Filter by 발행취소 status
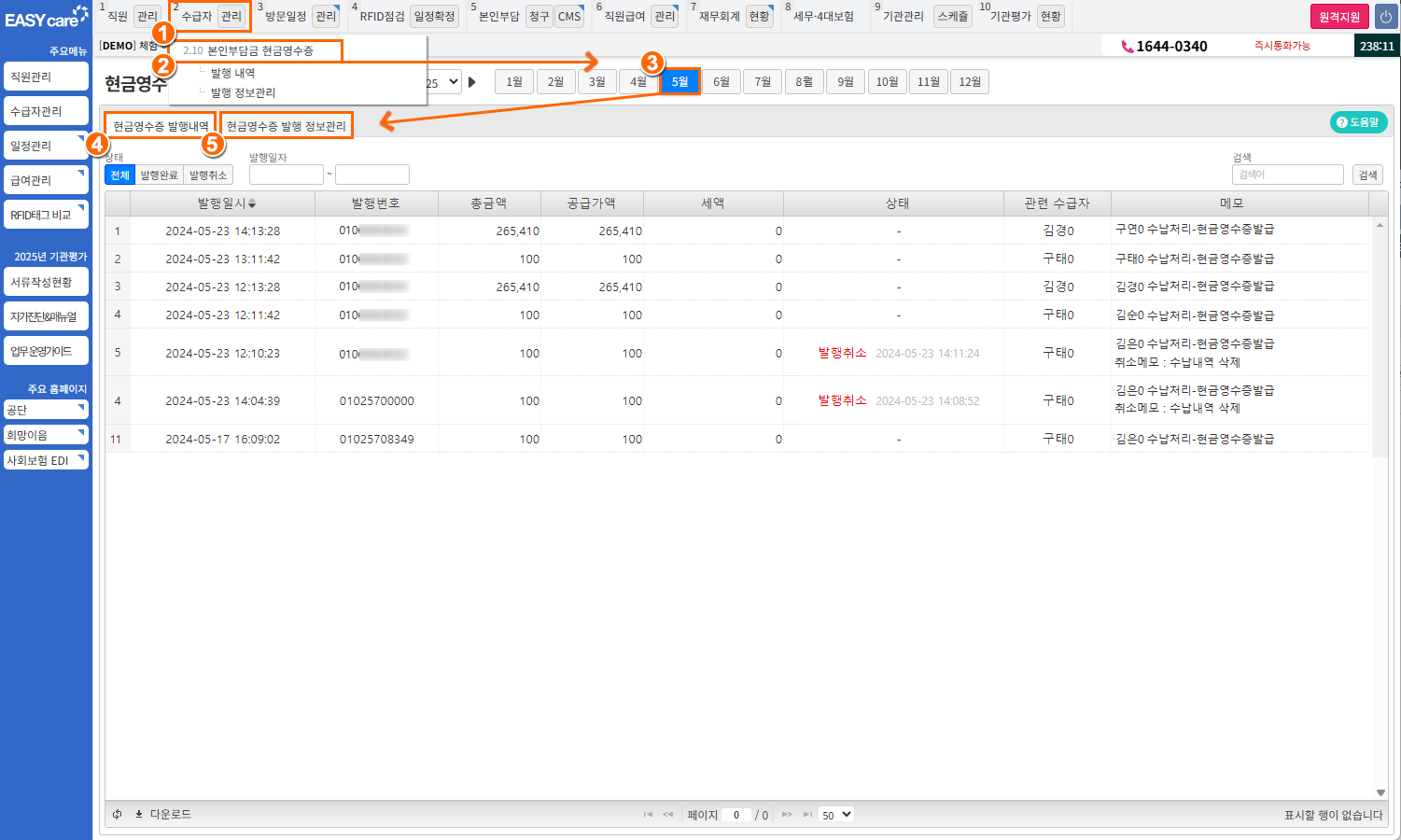 [x=208, y=175]
